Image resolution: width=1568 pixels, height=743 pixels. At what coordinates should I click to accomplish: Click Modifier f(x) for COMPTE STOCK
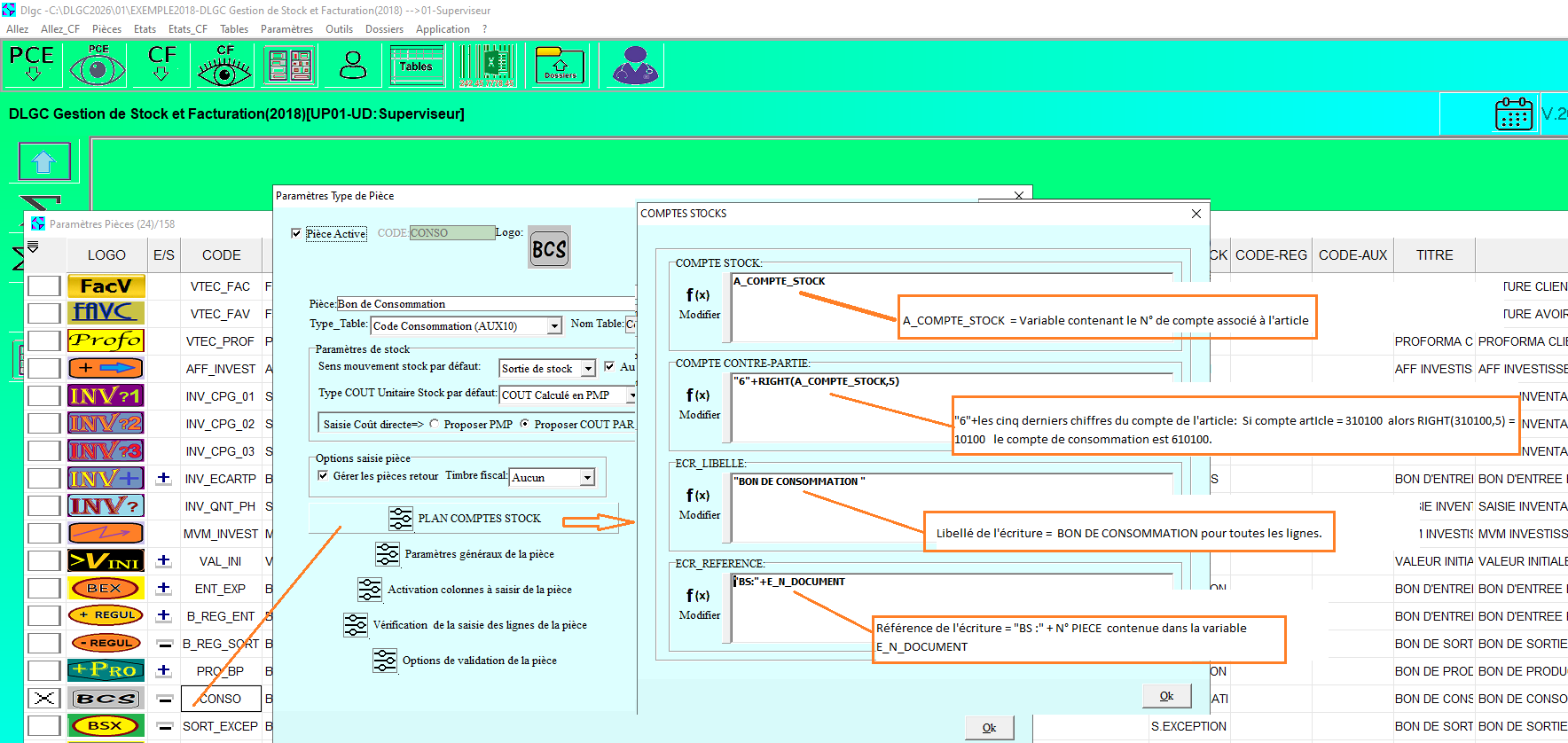(699, 303)
